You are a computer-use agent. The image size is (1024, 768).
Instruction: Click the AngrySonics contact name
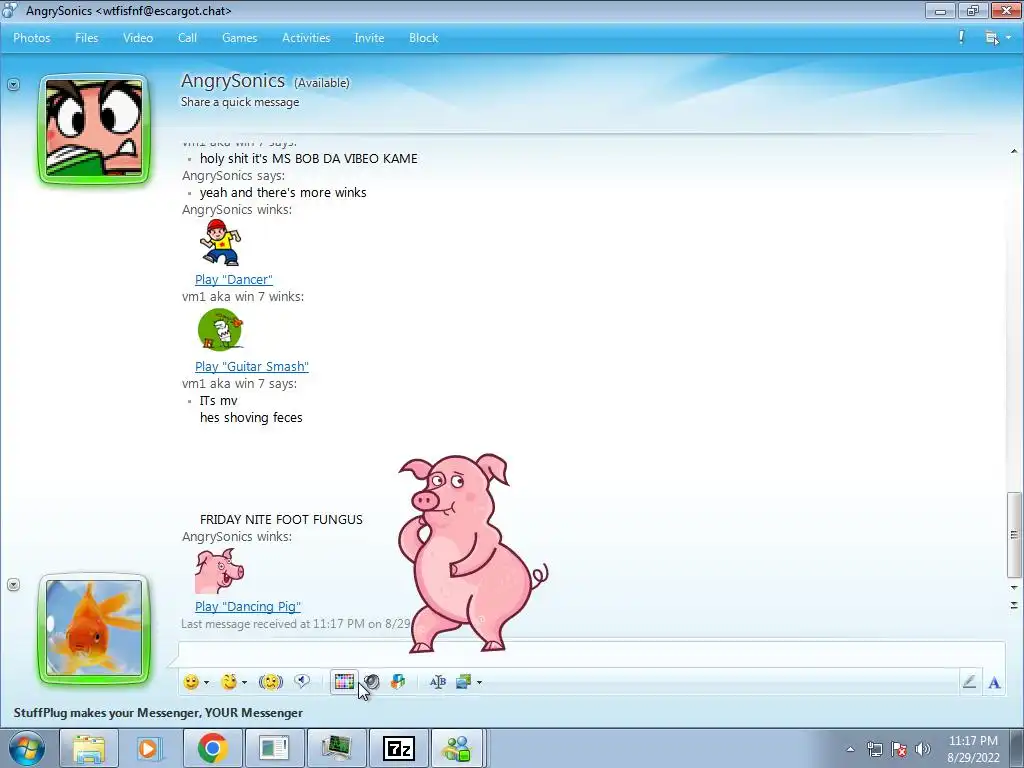(x=232, y=81)
